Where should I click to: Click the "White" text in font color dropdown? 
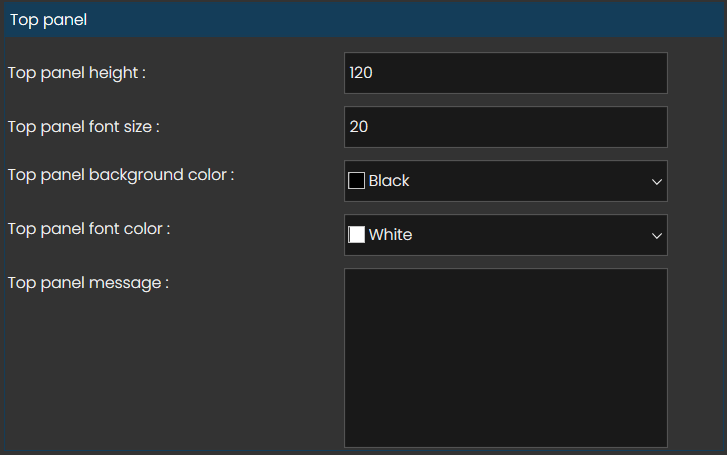[390, 235]
